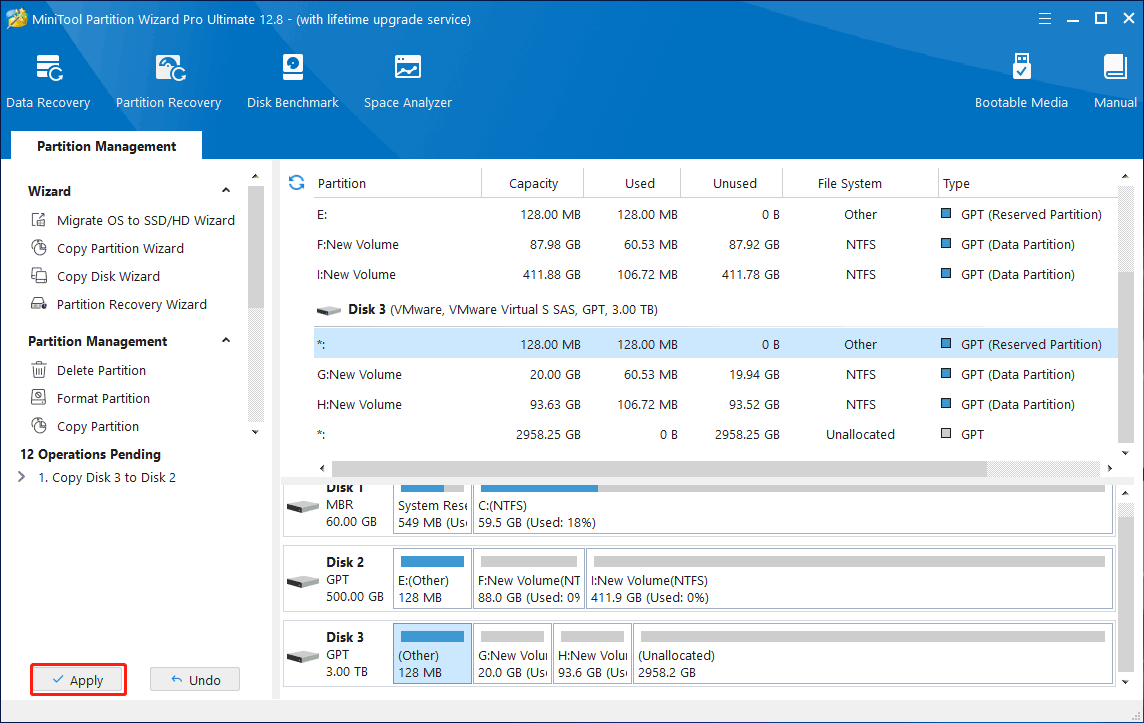This screenshot has width=1144, height=723.
Task: Click the Copy Partition Wizard icon
Action: [39, 247]
